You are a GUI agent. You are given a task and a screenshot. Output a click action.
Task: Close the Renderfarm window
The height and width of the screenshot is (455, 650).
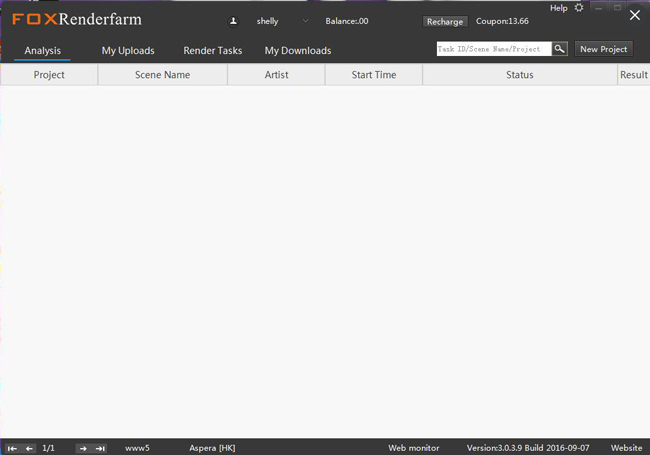click(635, 15)
